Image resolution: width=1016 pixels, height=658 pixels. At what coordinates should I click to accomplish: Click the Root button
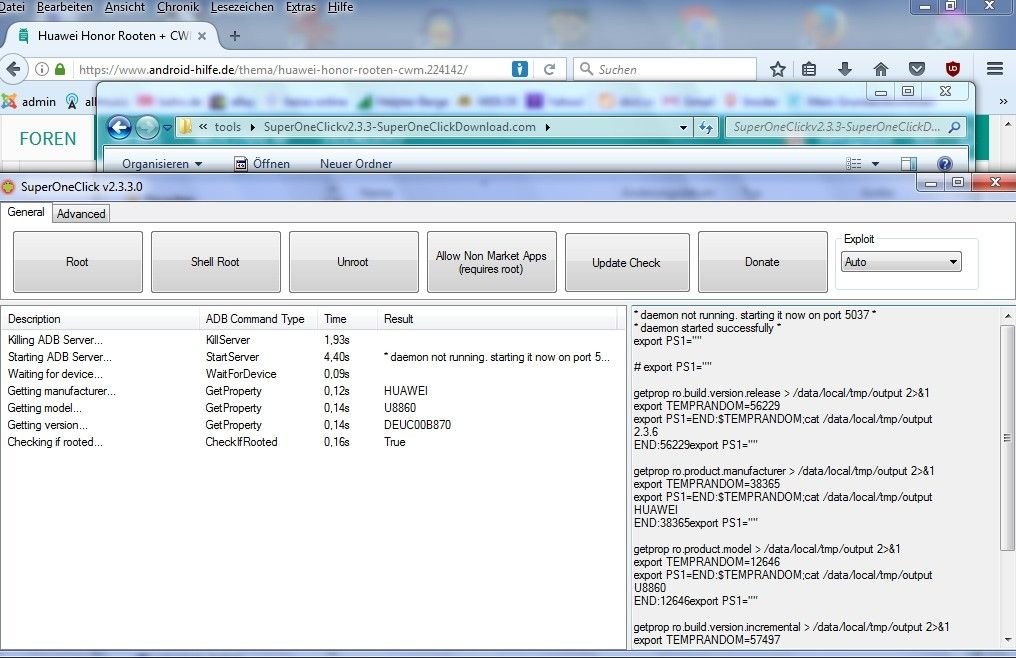click(x=78, y=262)
